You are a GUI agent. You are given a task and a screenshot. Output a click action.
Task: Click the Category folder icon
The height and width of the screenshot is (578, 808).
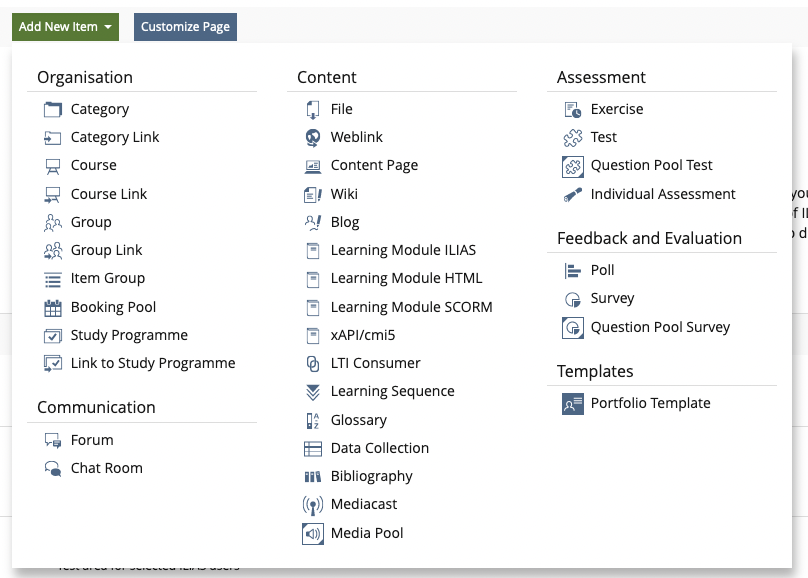53,109
